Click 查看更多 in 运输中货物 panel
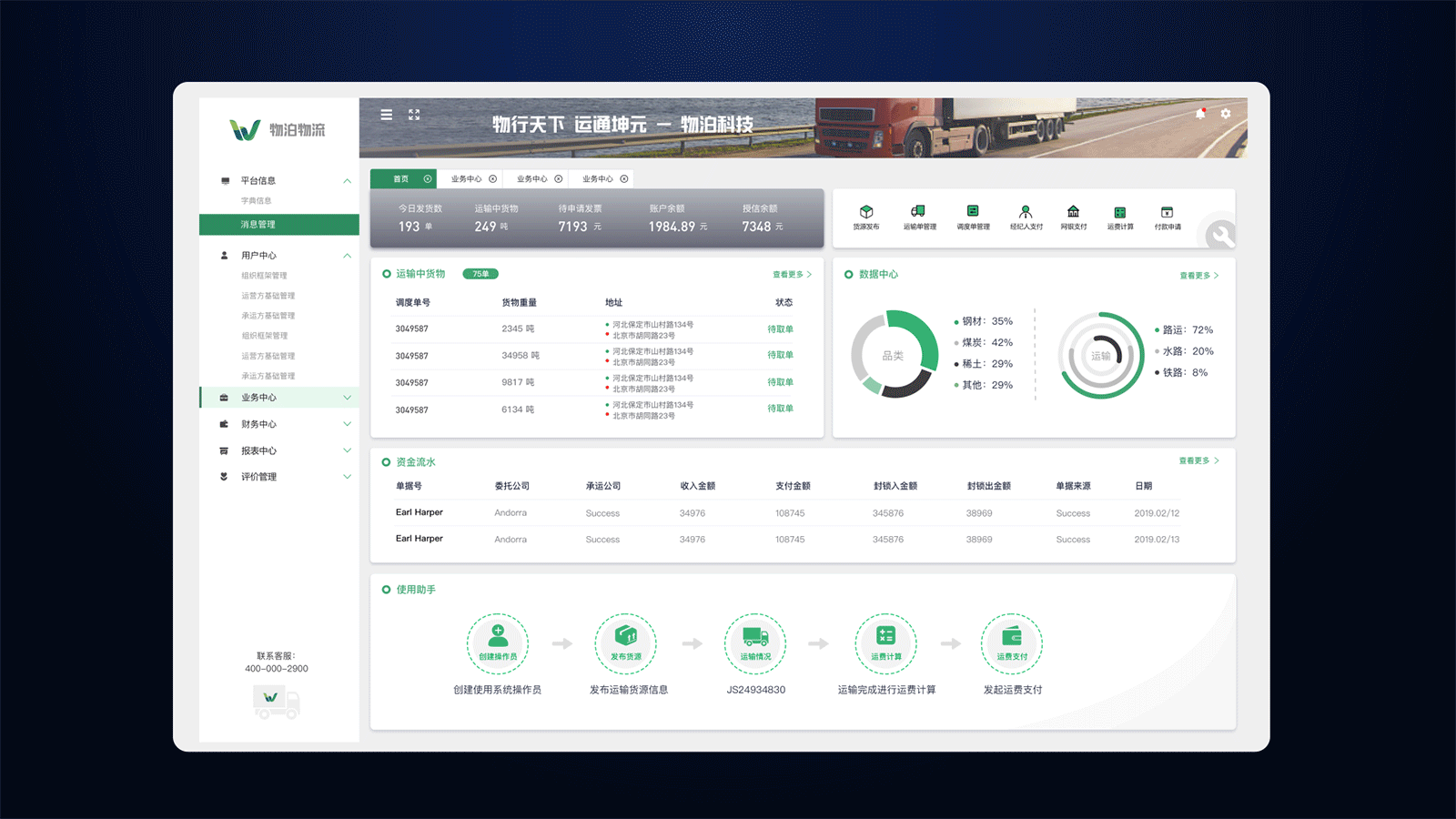The image size is (1456, 819). tap(792, 275)
